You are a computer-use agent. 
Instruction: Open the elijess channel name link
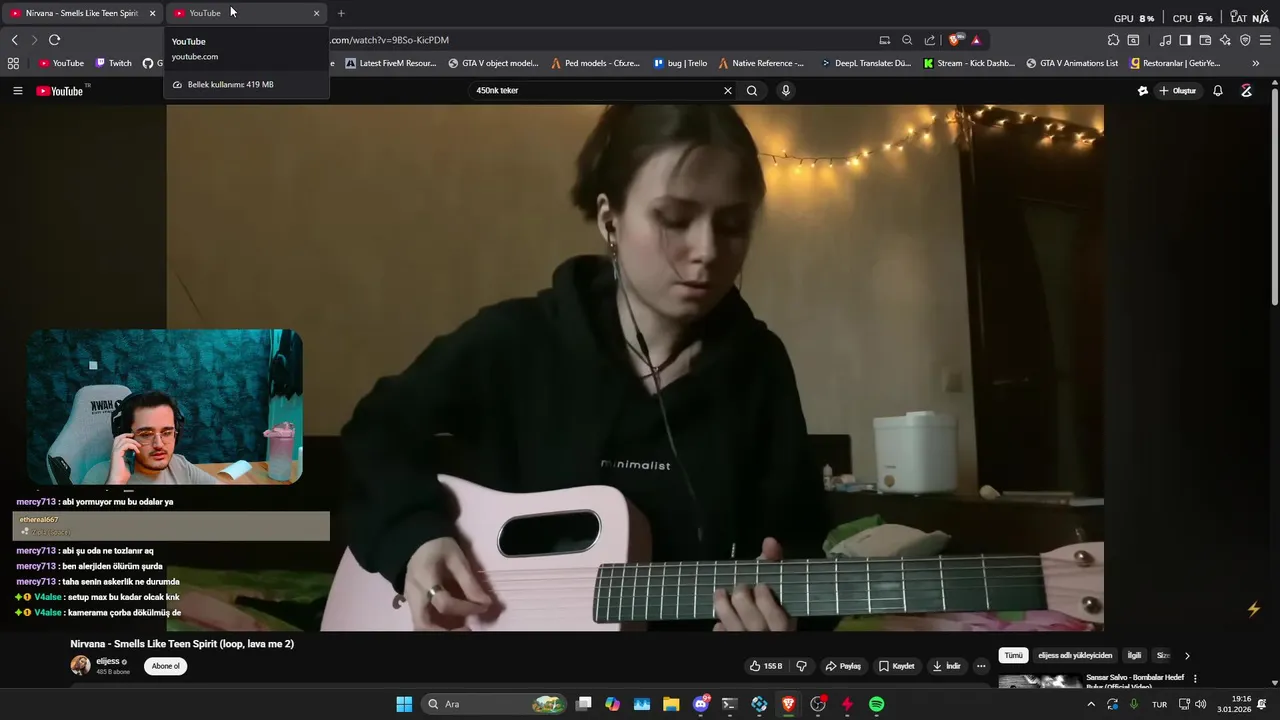click(x=108, y=661)
